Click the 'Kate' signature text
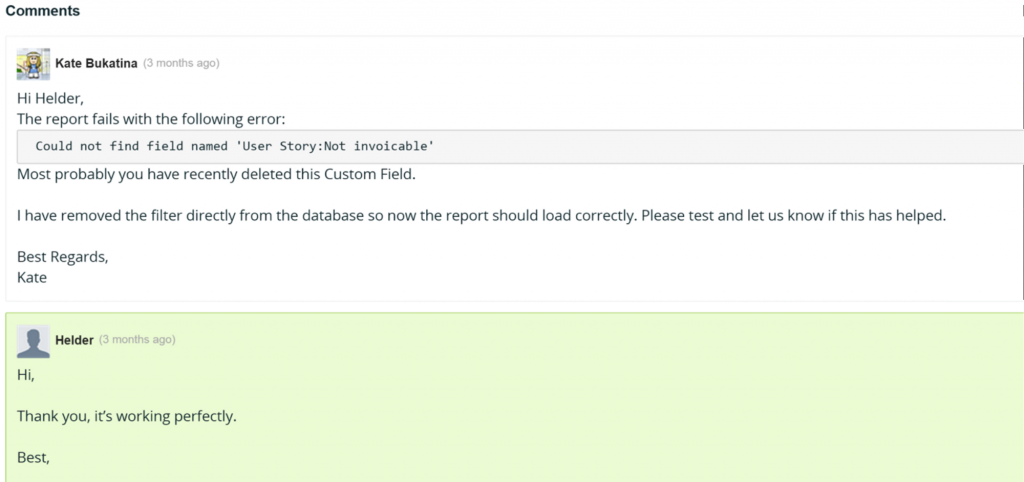The width and height of the screenshot is (1024, 482). (x=32, y=277)
